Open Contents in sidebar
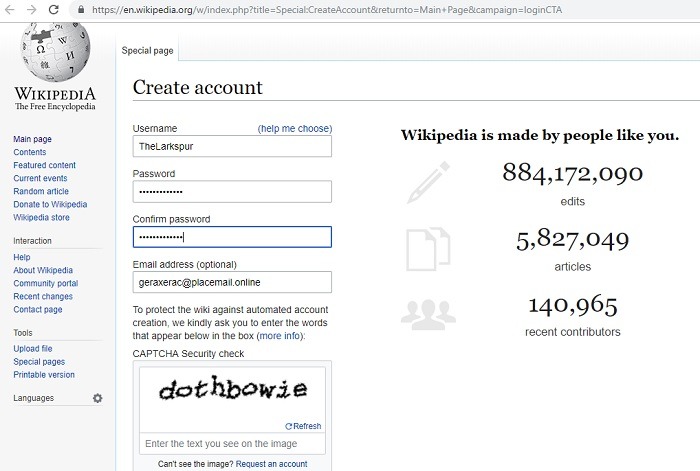 click(29, 152)
